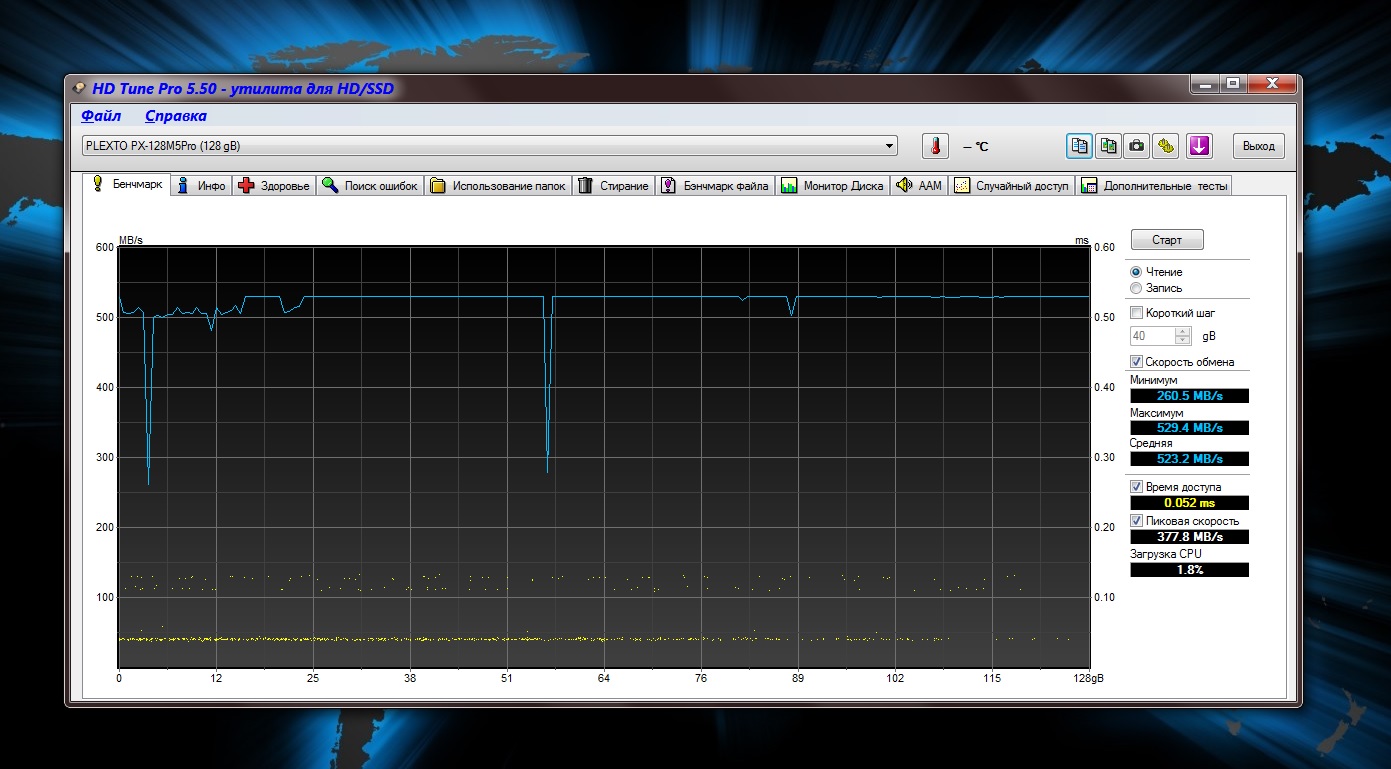Screen dimensions: 1391x769
Task: Enable the Короткий шаг checkbox
Action: pos(1136,313)
